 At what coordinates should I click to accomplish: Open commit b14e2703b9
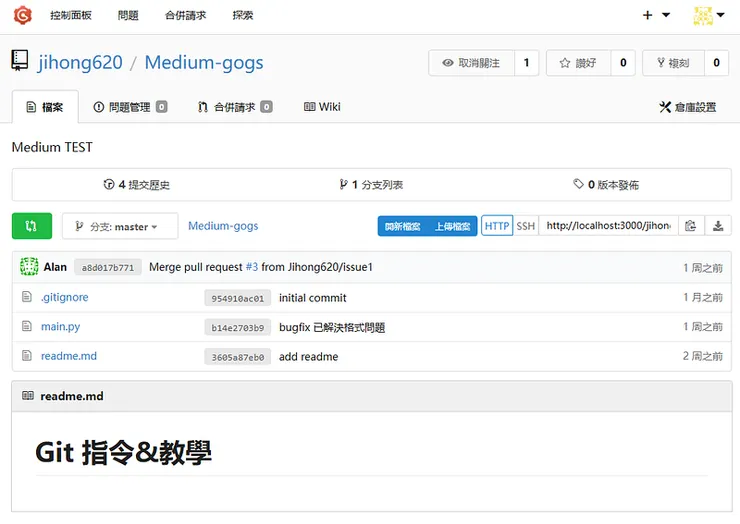pos(237,328)
